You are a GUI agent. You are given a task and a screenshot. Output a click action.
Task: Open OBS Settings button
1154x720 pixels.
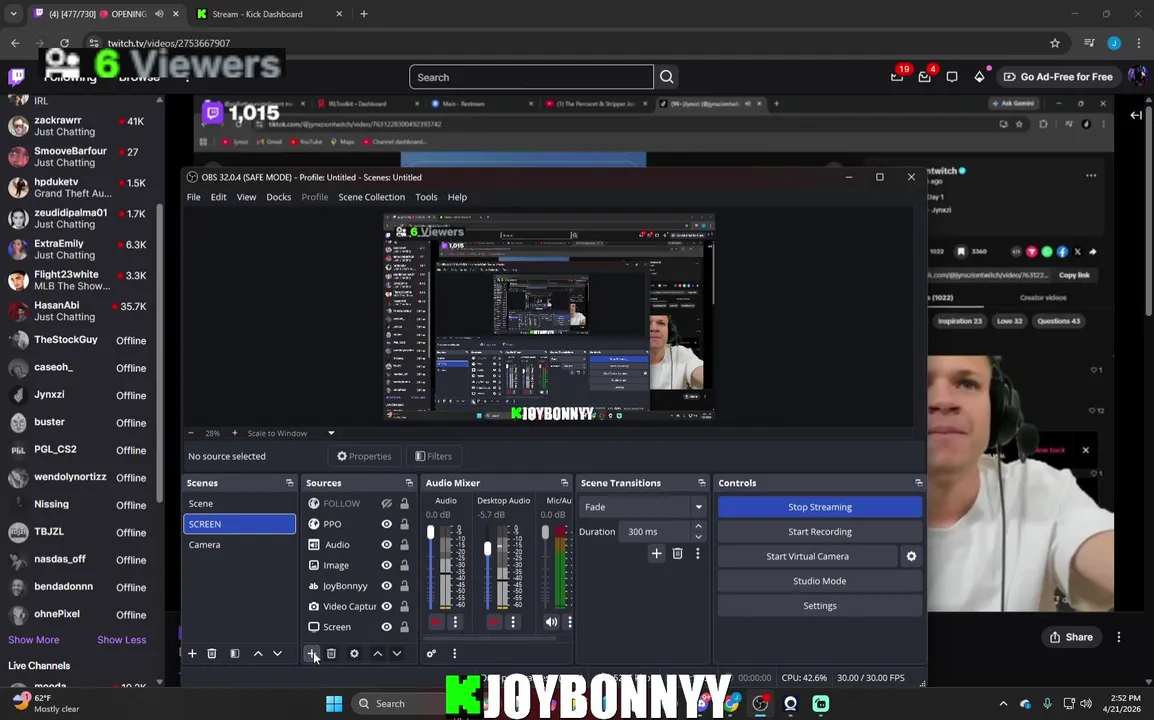click(820, 606)
